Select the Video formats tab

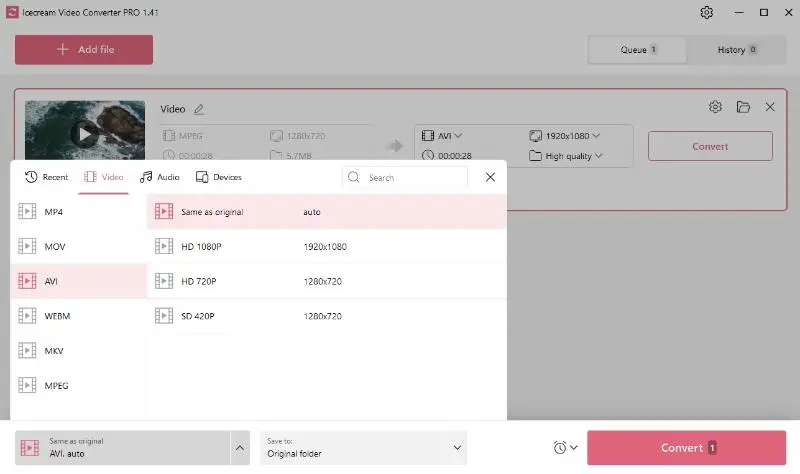[104, 177]
